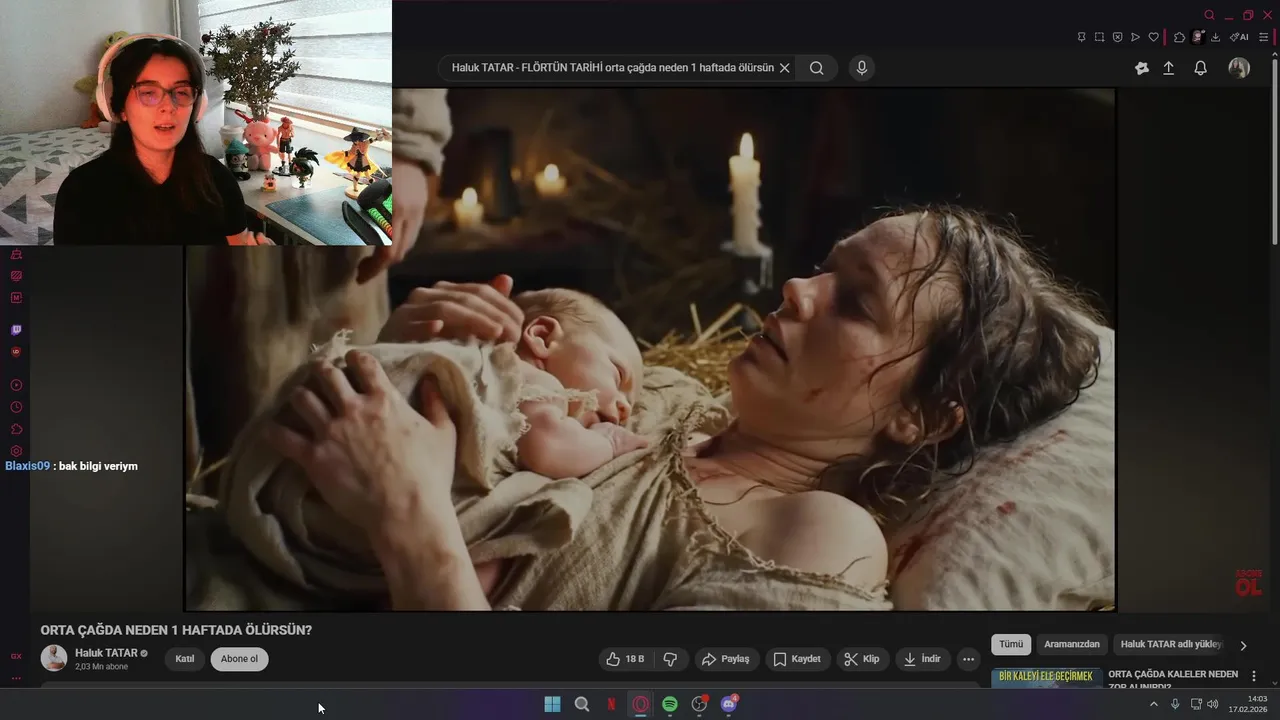Download video with İndir button

(x=922, y=659)
